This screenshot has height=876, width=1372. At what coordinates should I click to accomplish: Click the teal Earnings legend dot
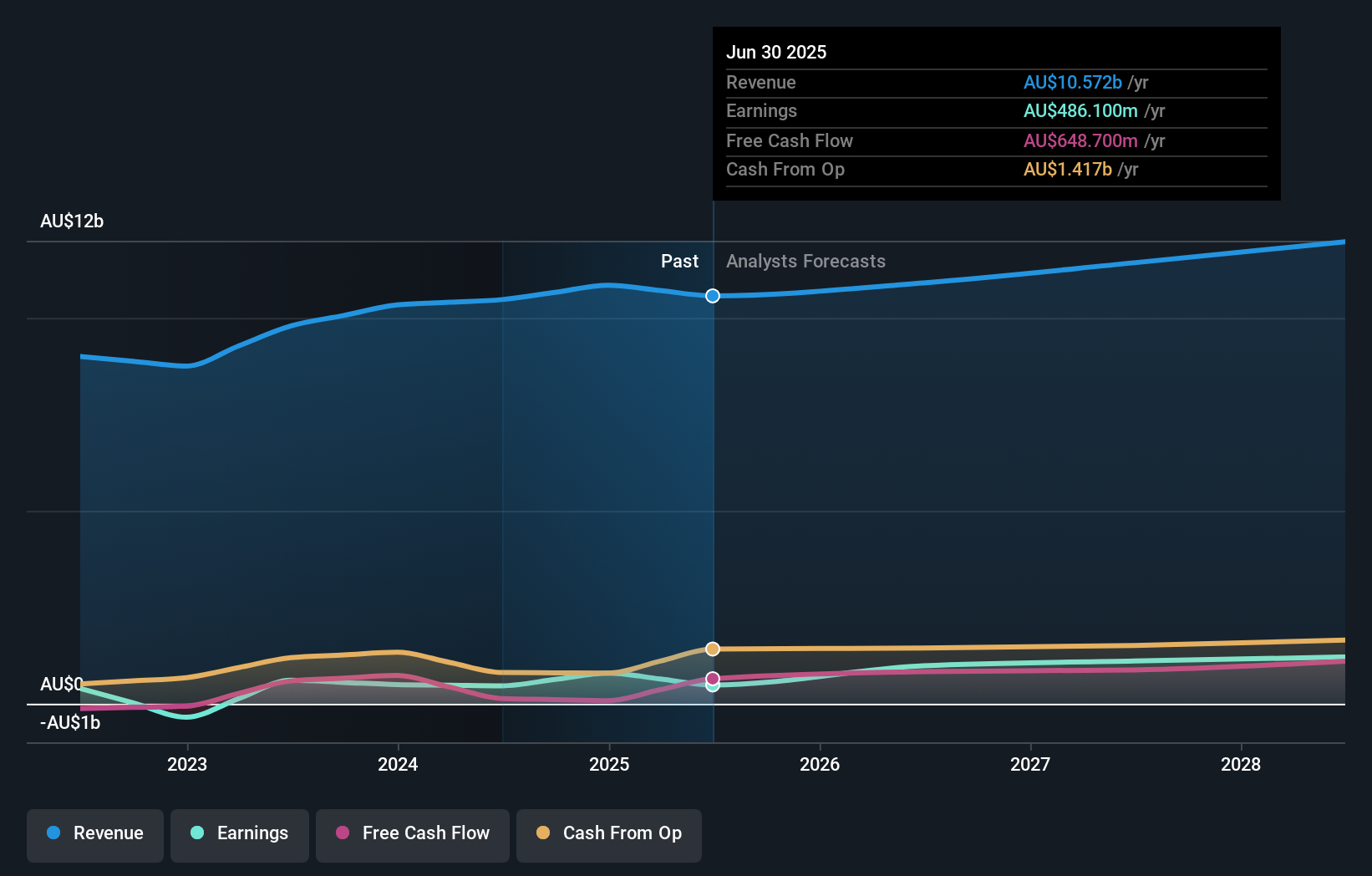point(196,833)
